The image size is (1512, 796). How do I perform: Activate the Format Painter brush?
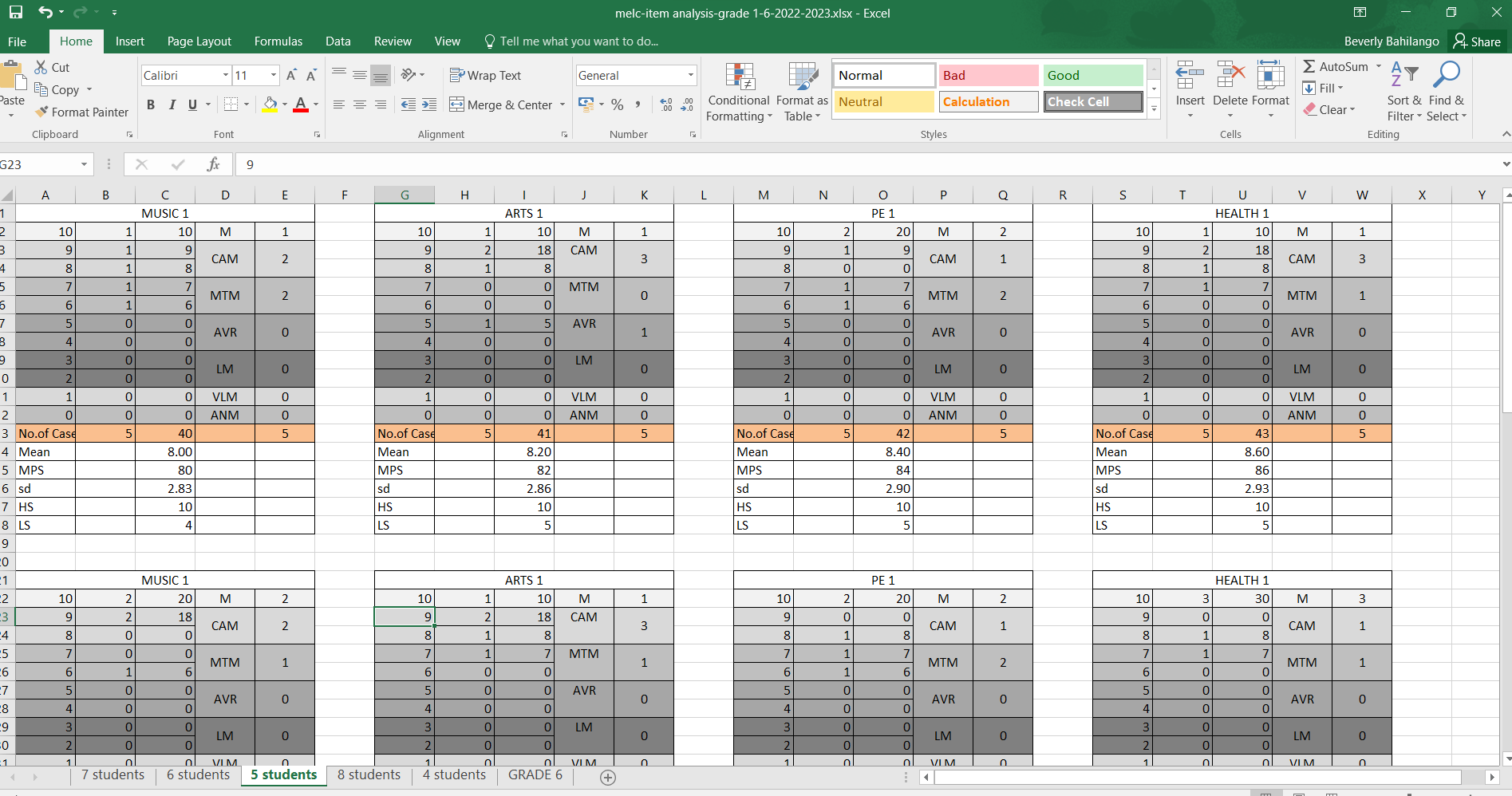coord(41,112)
